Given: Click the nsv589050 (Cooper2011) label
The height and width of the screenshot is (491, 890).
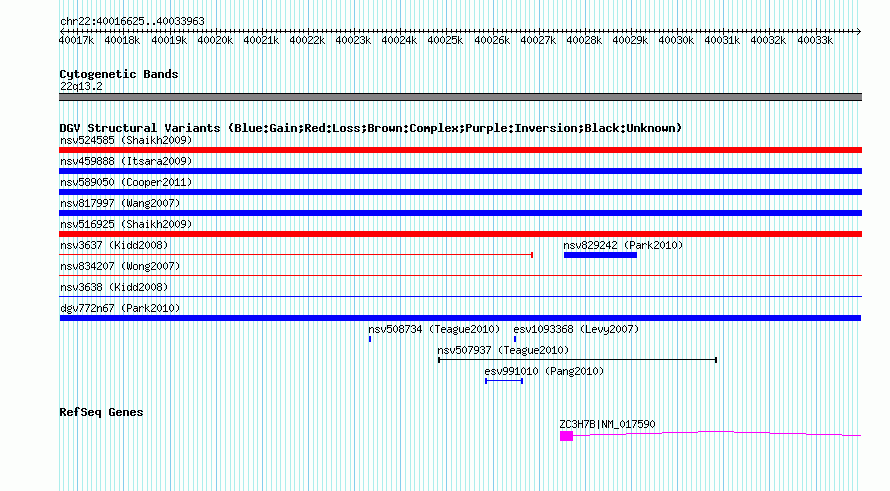Looking at the screenshot, I should 126,182.
